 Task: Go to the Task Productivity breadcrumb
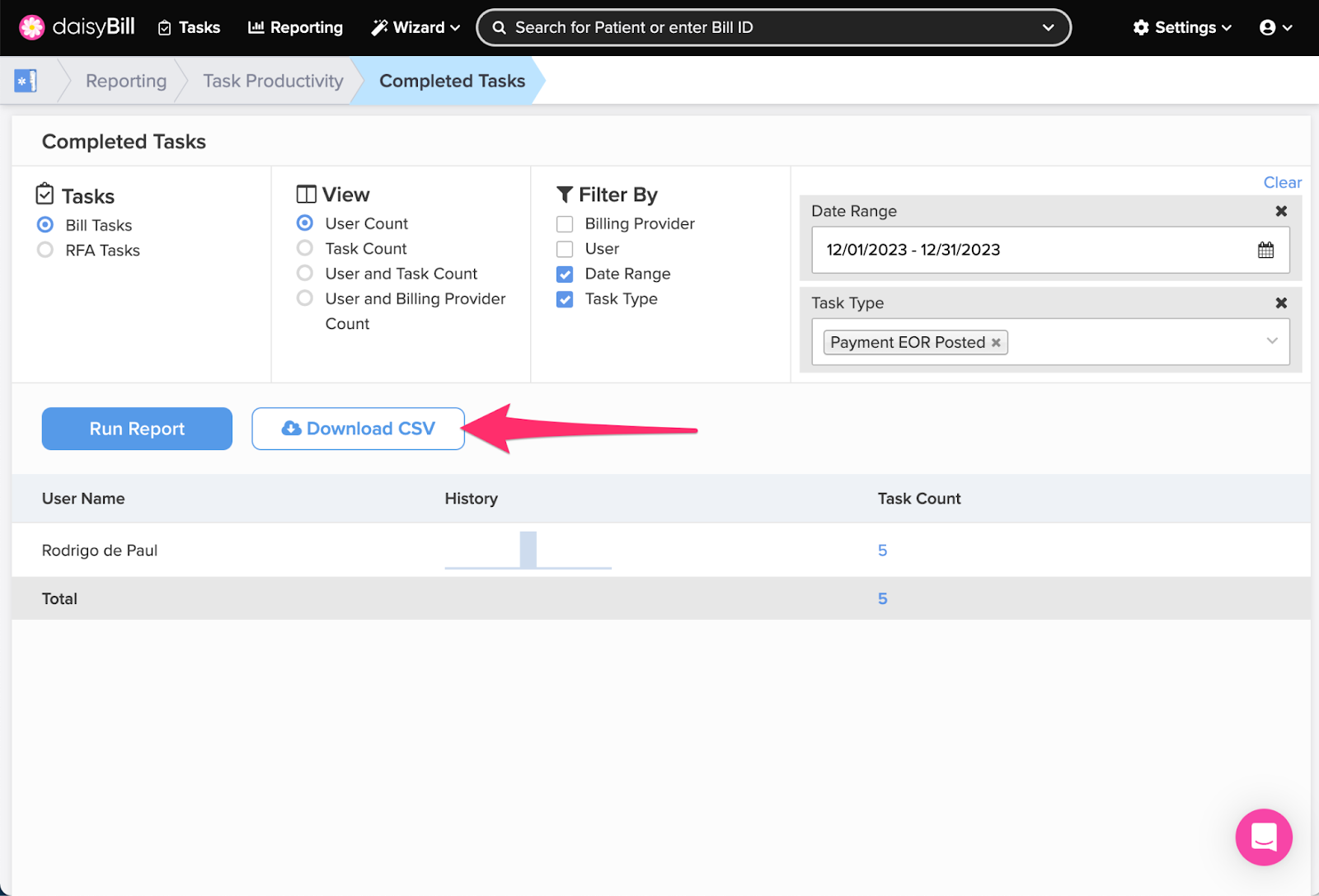pos(273,81)
